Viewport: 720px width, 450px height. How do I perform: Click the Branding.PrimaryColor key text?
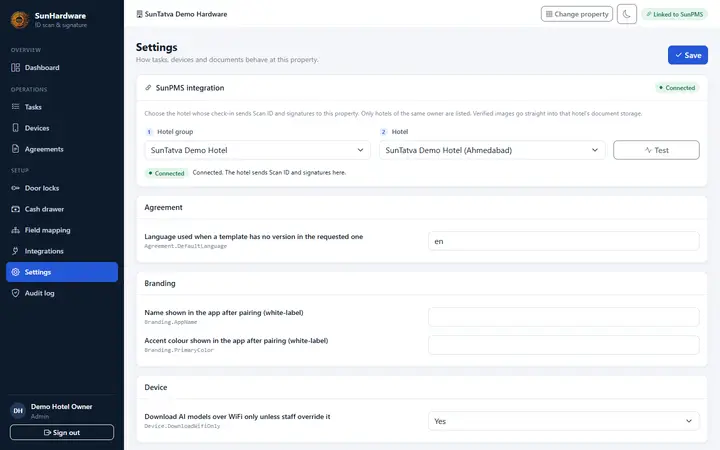point(179,350)
